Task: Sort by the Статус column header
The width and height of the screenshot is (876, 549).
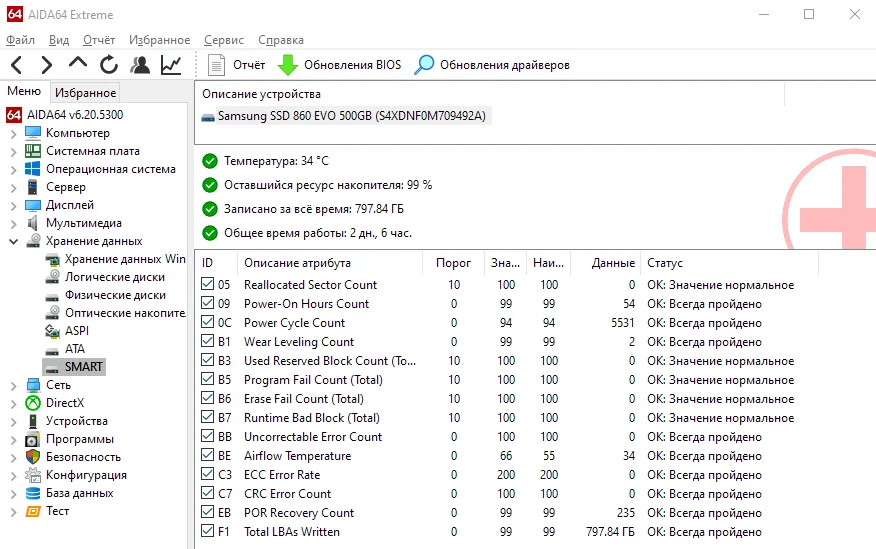Action: coord(665,263)
